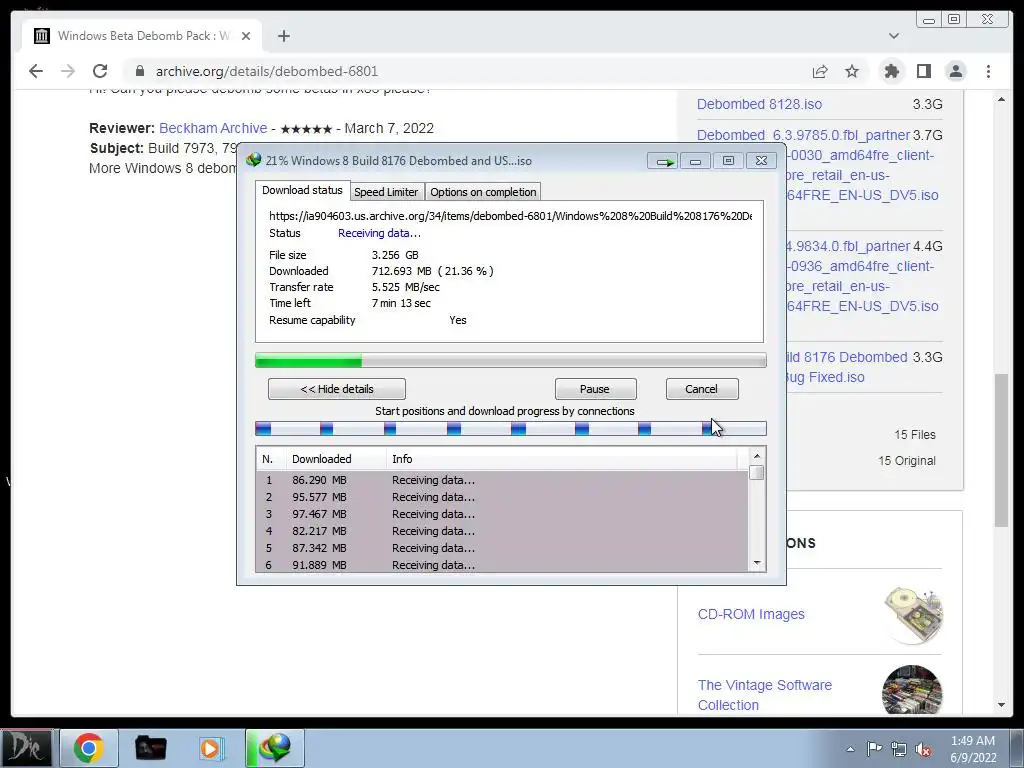
Task: Bookmark this page with the star icon
Action: 852,71
